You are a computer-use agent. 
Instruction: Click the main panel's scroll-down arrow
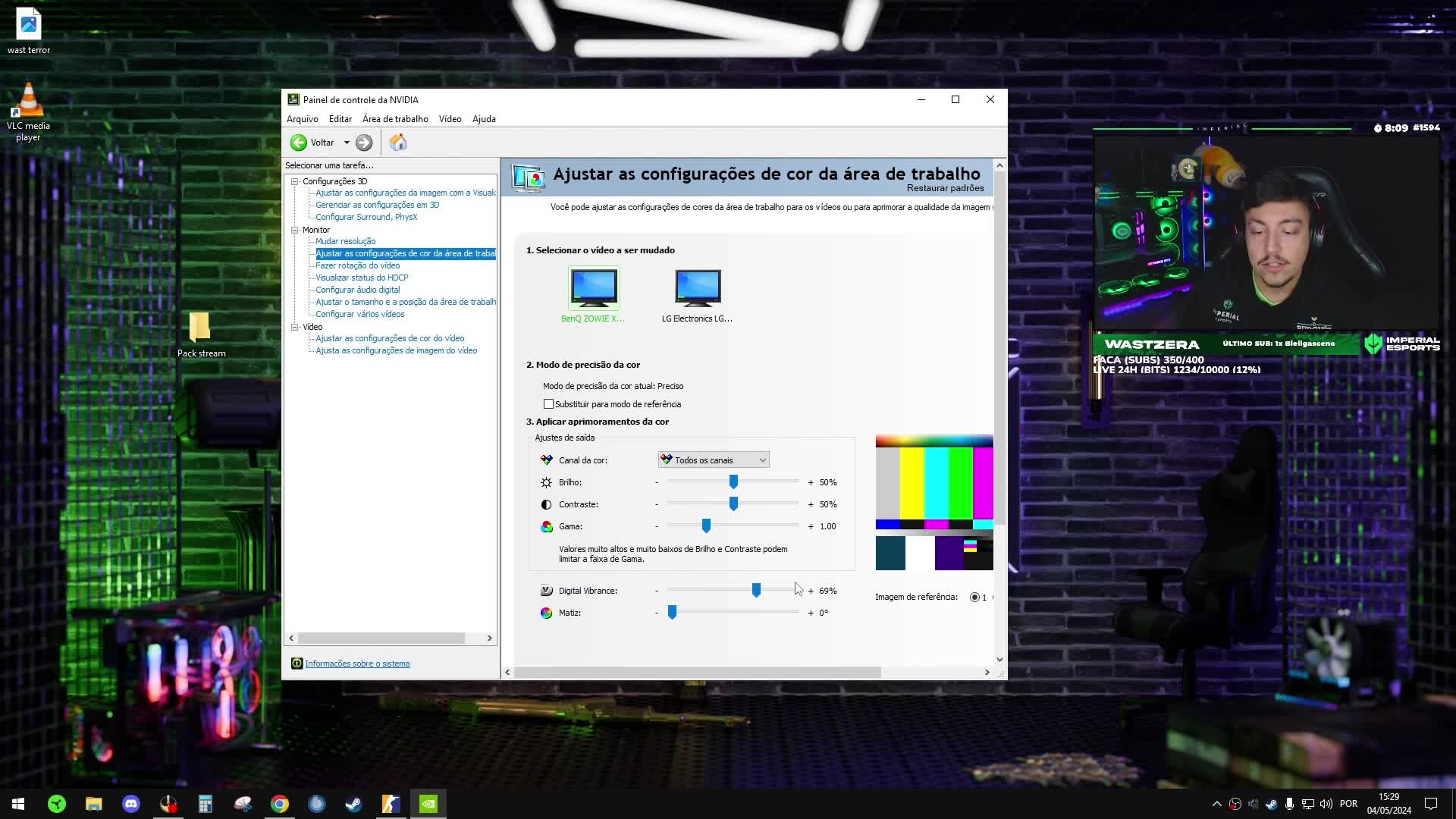pos(999,660)
